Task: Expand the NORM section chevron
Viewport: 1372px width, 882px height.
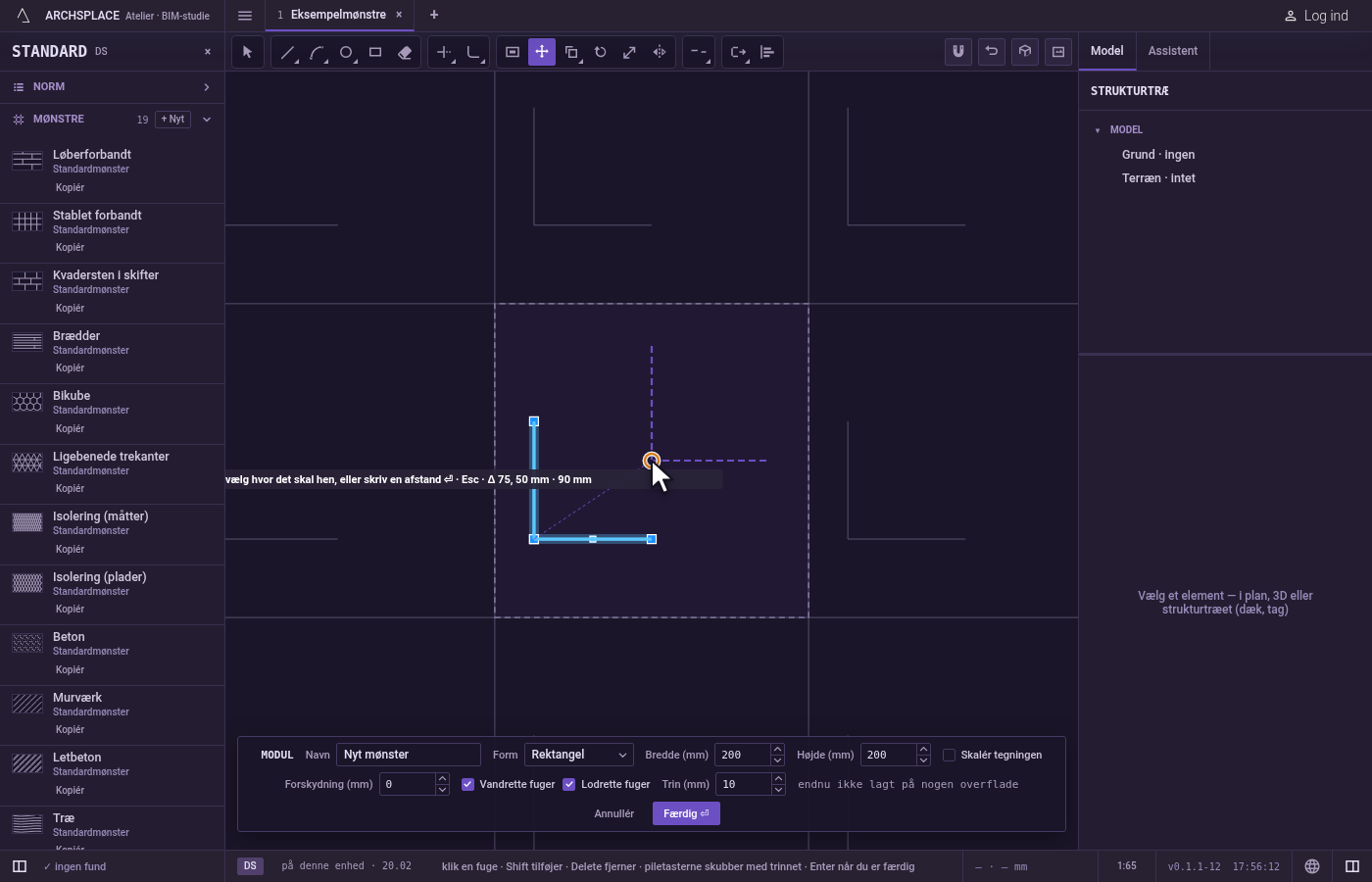Action: tap(207, 87)
